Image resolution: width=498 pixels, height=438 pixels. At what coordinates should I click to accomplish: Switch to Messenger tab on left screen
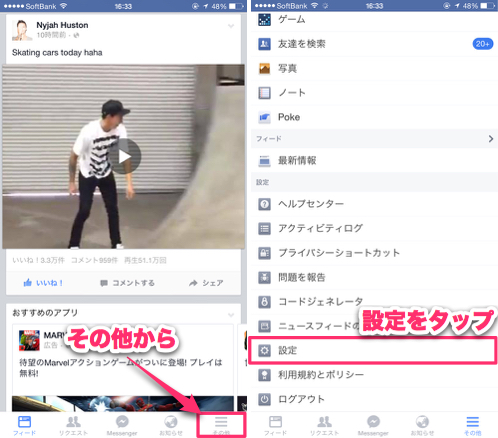click(122, 426)
